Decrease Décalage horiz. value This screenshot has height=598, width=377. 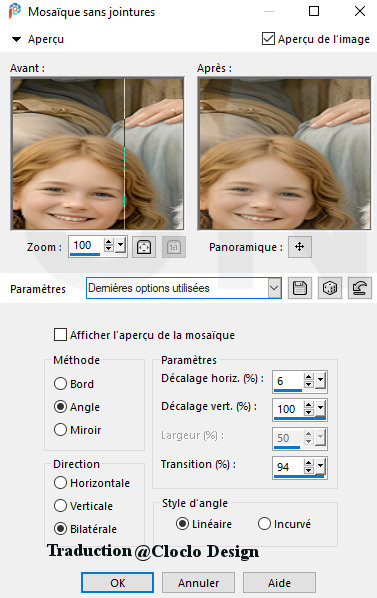309,384
